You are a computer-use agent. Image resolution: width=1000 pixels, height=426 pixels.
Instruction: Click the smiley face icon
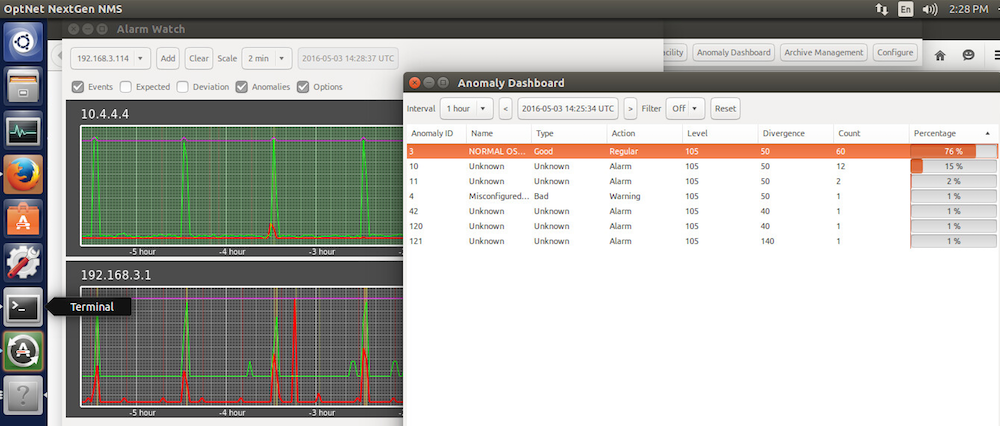point(968,56)
